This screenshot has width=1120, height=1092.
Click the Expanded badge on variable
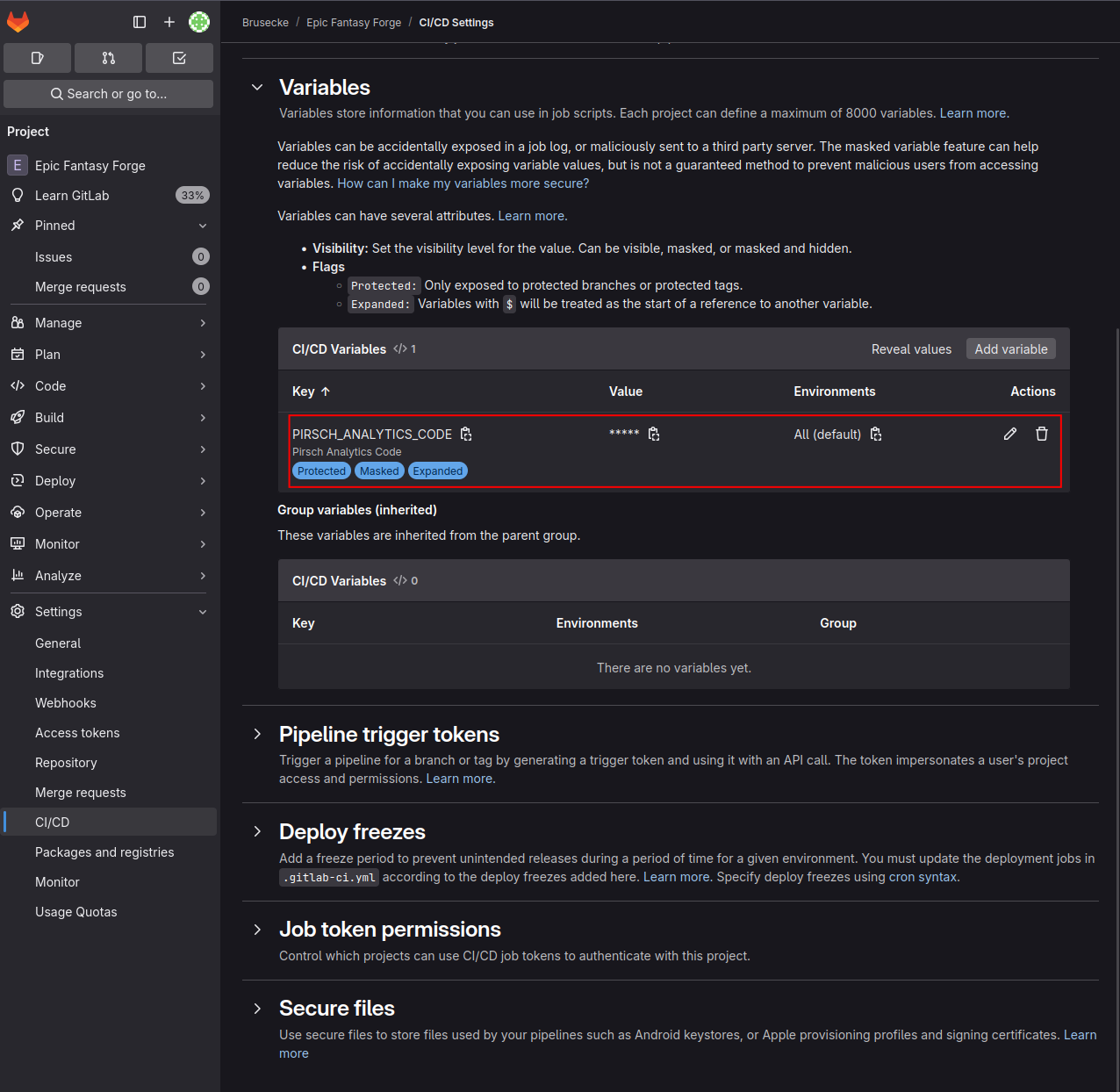pos(438,471)
